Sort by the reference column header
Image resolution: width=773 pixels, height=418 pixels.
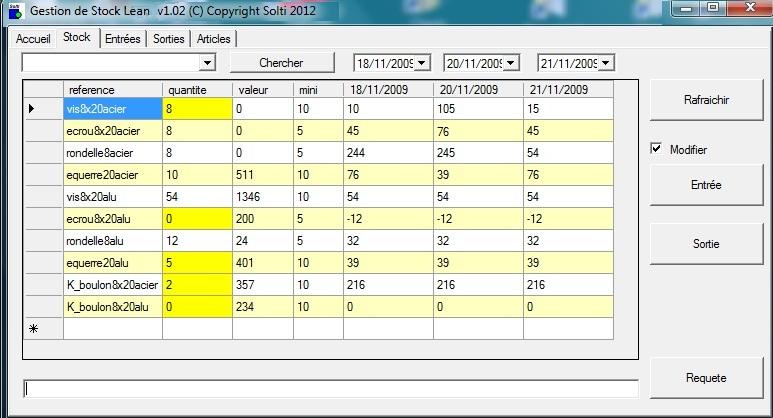tap(113, 90)
